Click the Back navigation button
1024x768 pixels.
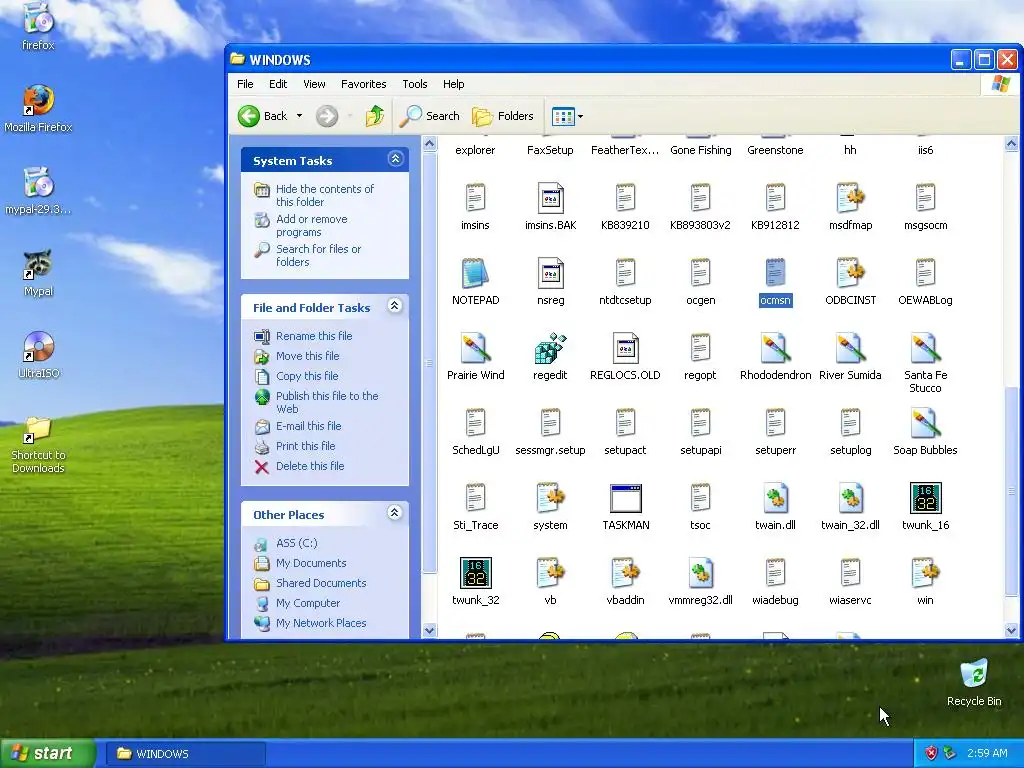(263, 116)
